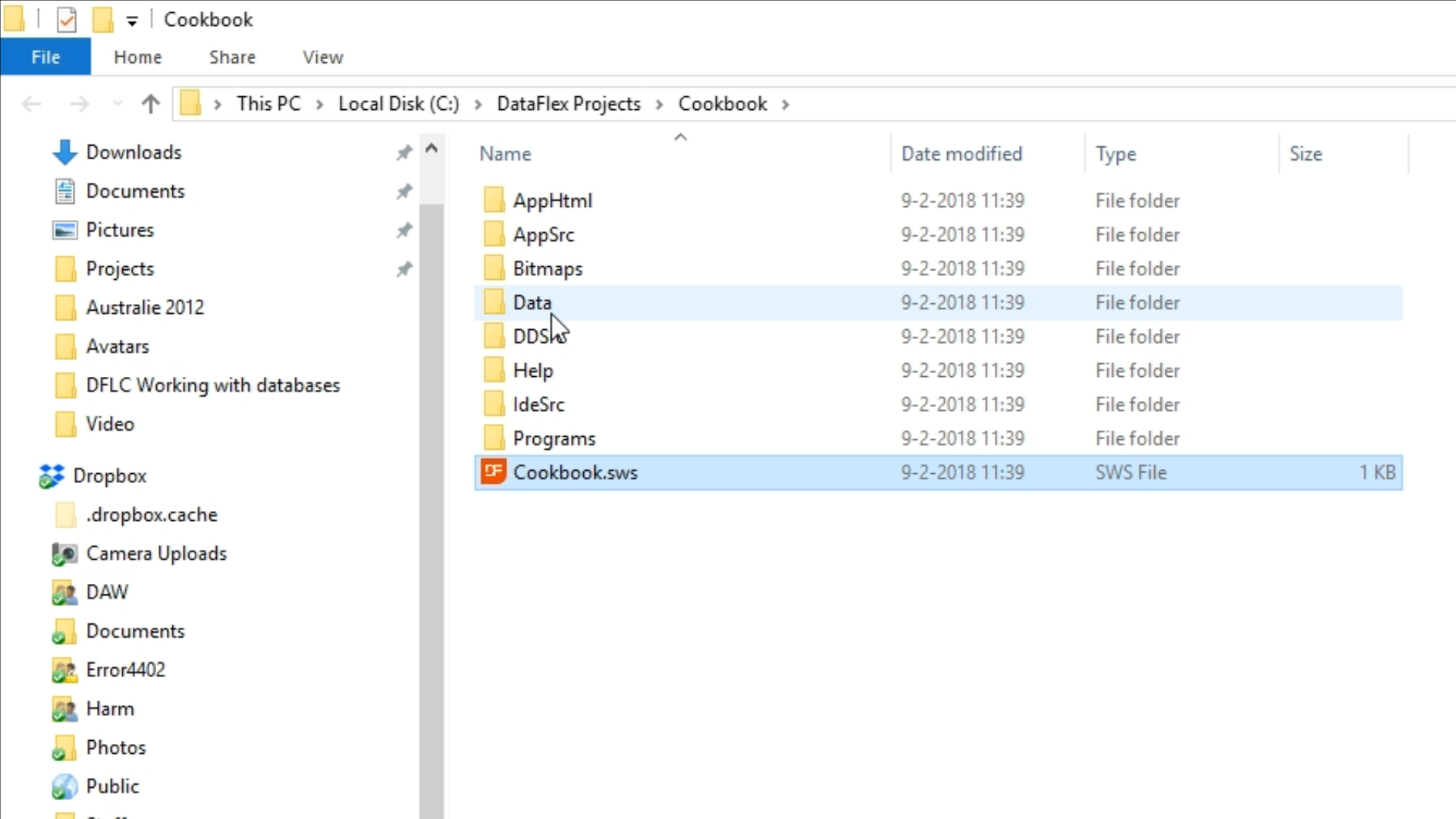Switch to the View ribbon tab
This screenshot has height=819, width=1456.
coord(322,58)
